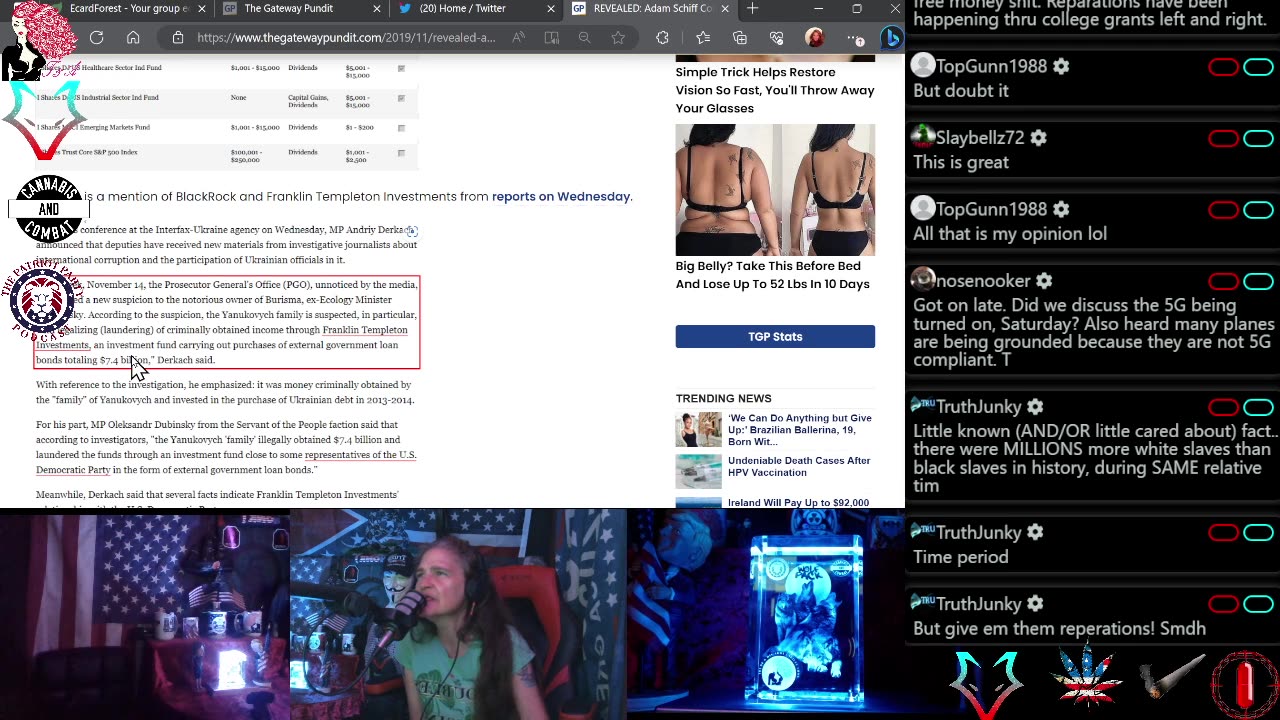Toggle the Core S&P 500 Index row checkbox
This screenshot has height=720, width=1280.
click(x=401, y=153)
